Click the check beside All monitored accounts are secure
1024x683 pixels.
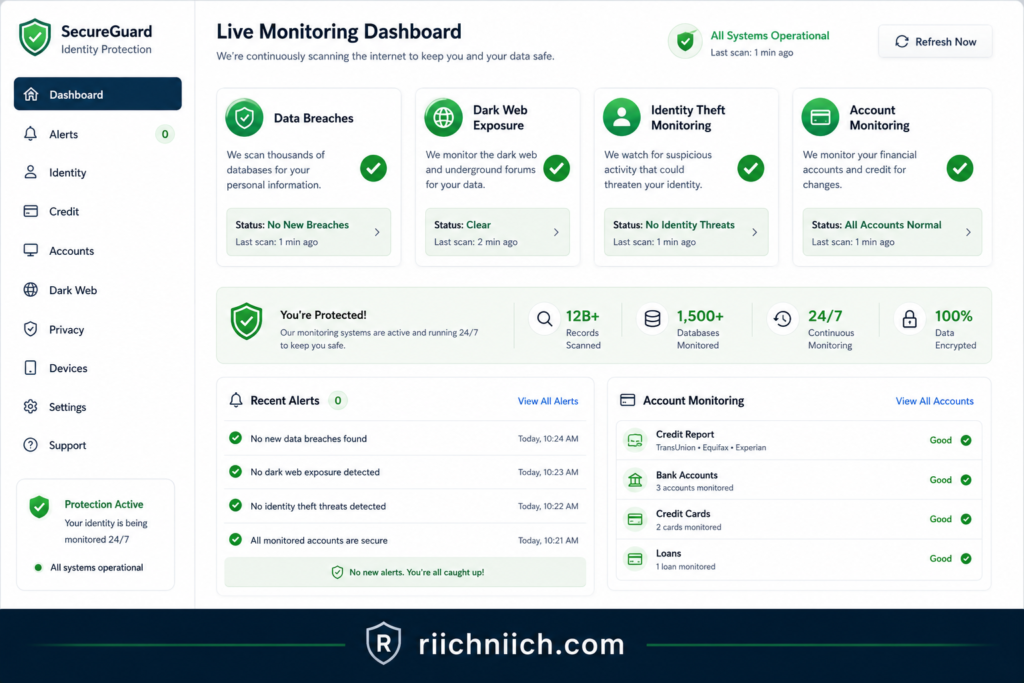pyautogui.click(x=236, y=539)
